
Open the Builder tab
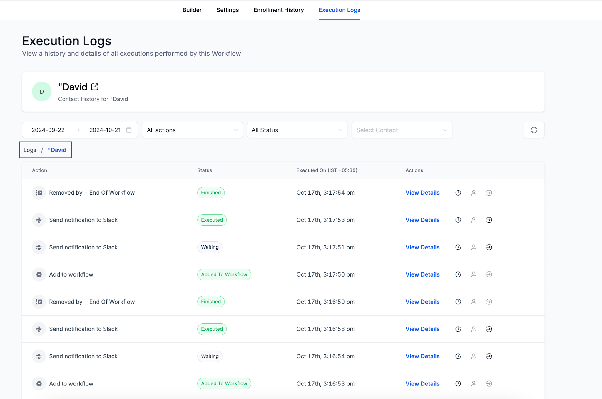point(192,10)
